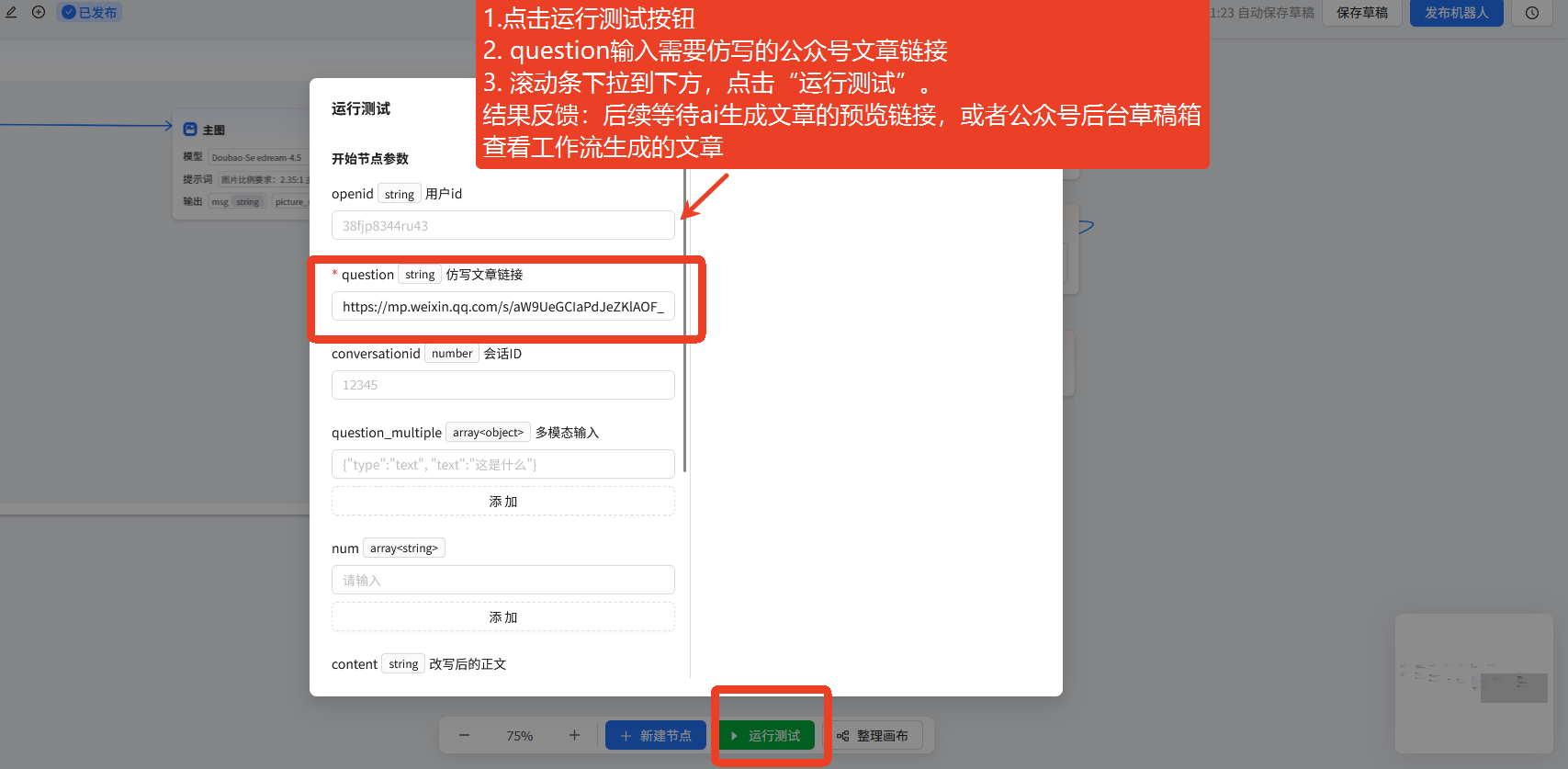Click the 用户id label
The height and width of the screenshot is (769, 1568).
[444, 193]
